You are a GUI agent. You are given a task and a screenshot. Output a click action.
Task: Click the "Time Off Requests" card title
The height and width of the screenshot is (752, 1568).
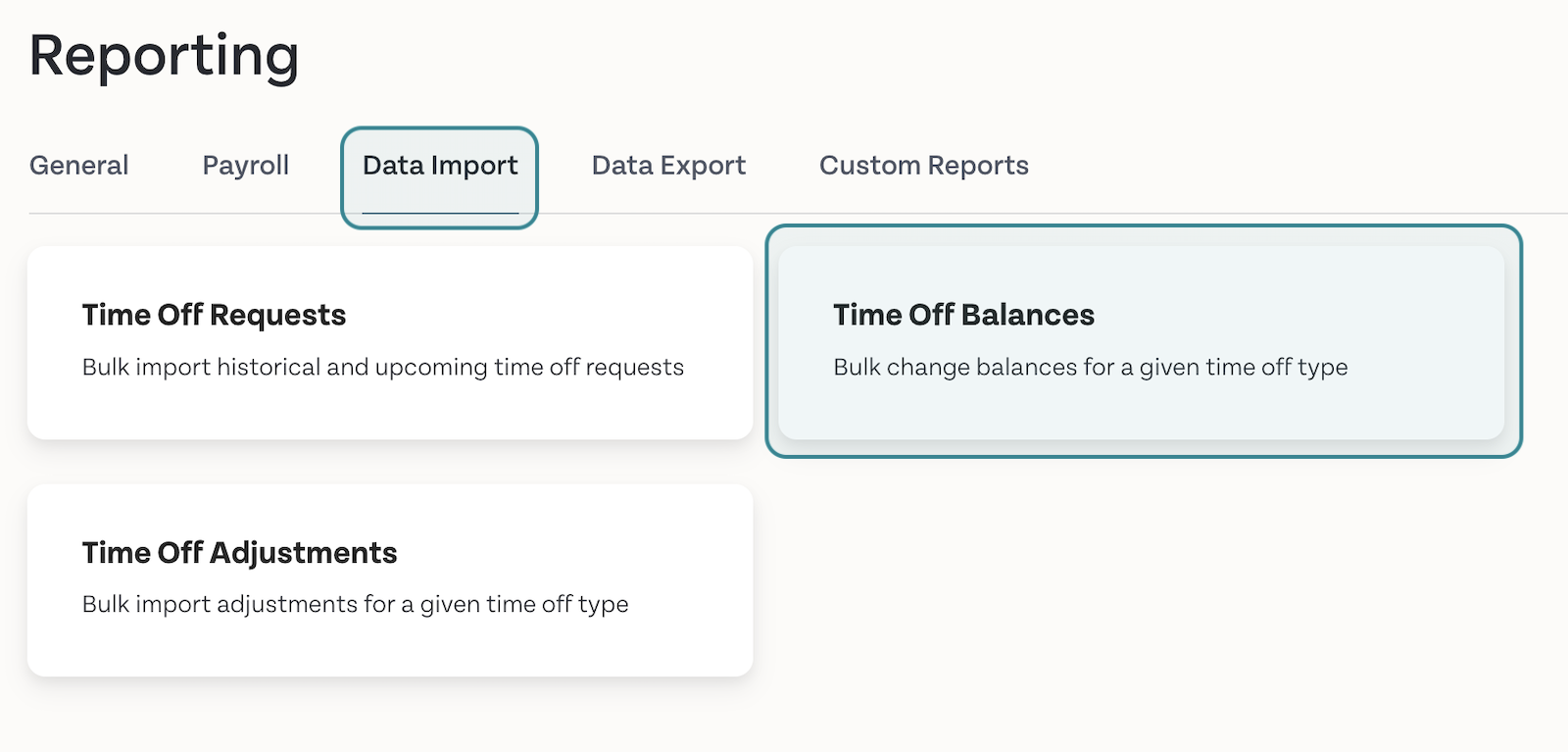pyautogui.click(x=214, y=315)
